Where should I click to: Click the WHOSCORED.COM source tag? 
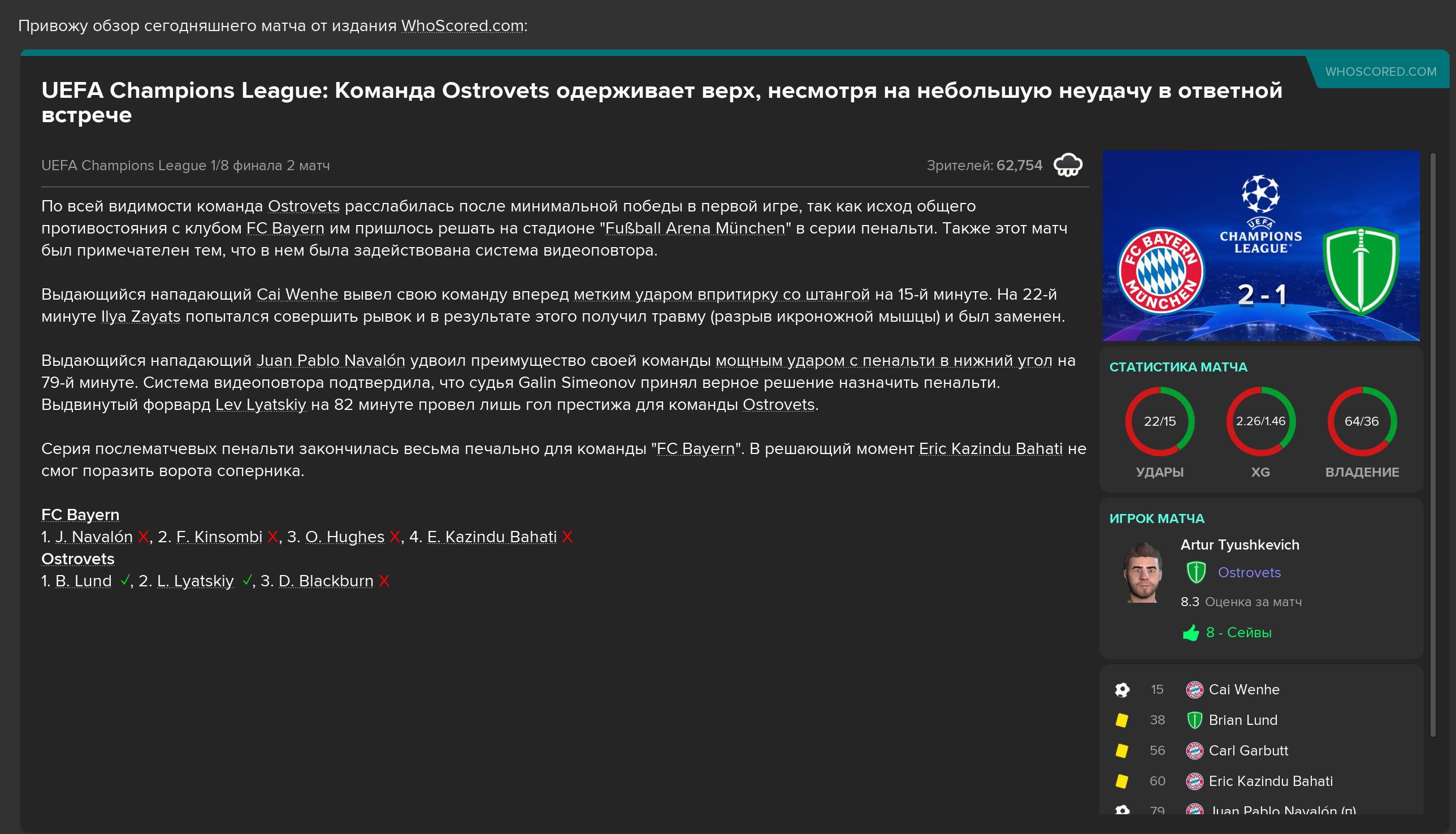1380,72
